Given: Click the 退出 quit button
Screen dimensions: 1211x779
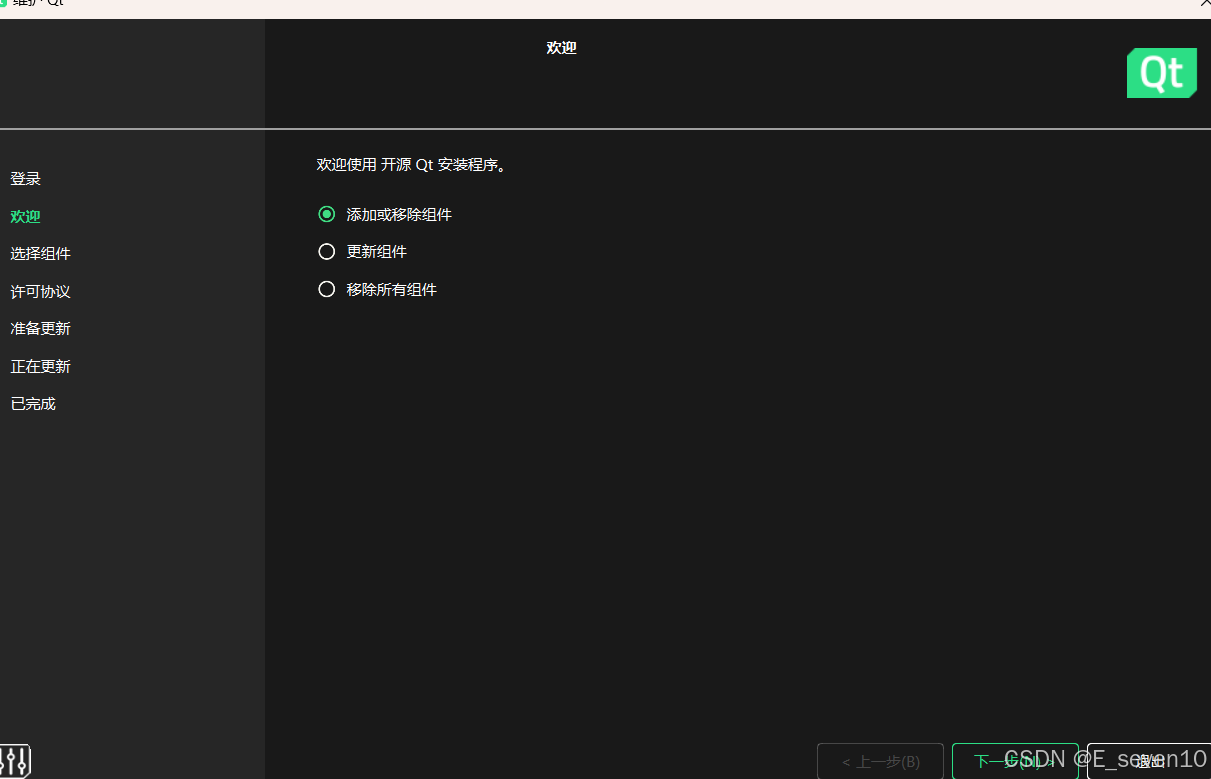Looking at the screenshot, I should 1148,761.
